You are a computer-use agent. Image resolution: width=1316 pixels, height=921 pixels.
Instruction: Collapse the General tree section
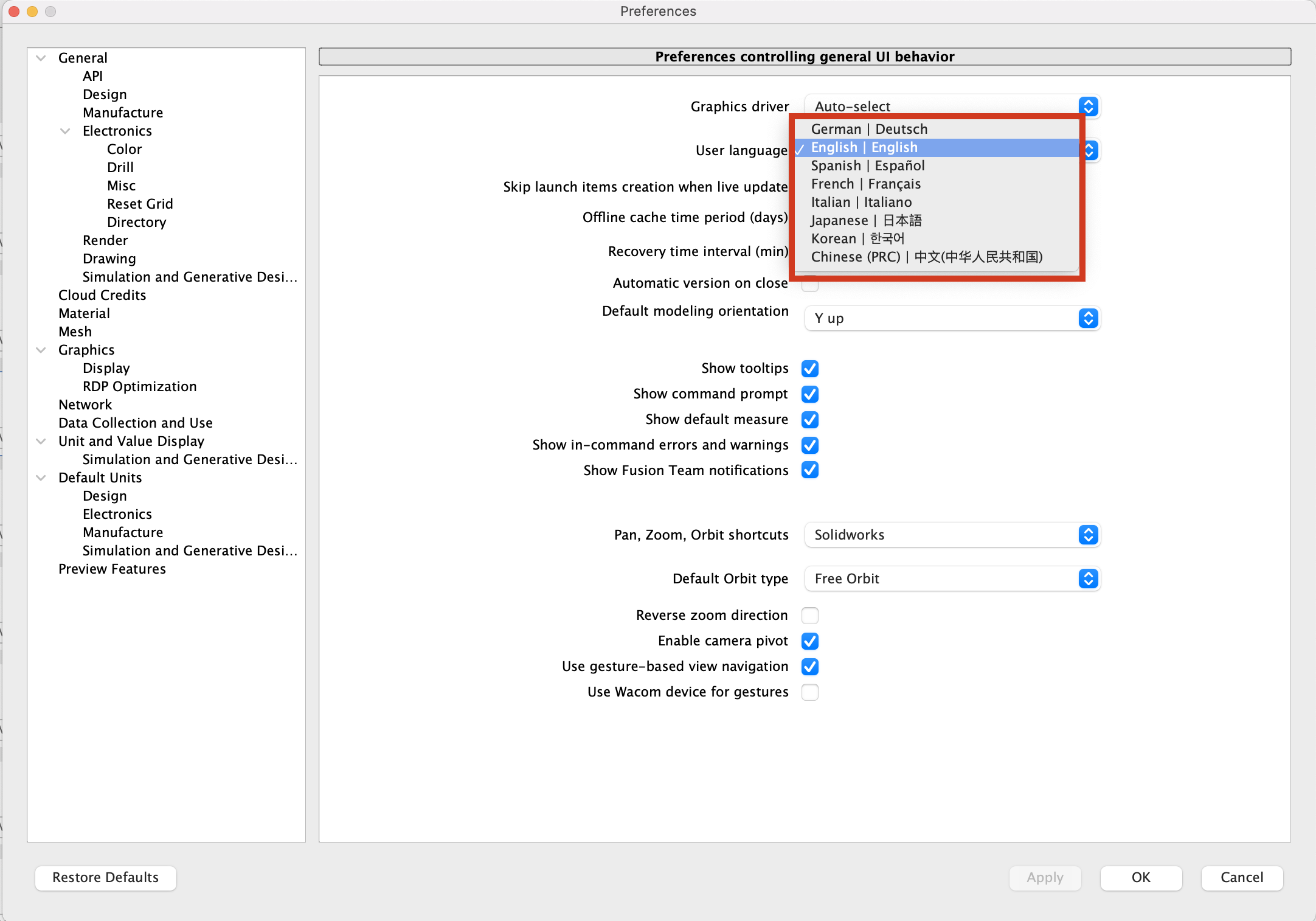click(41, 58)
